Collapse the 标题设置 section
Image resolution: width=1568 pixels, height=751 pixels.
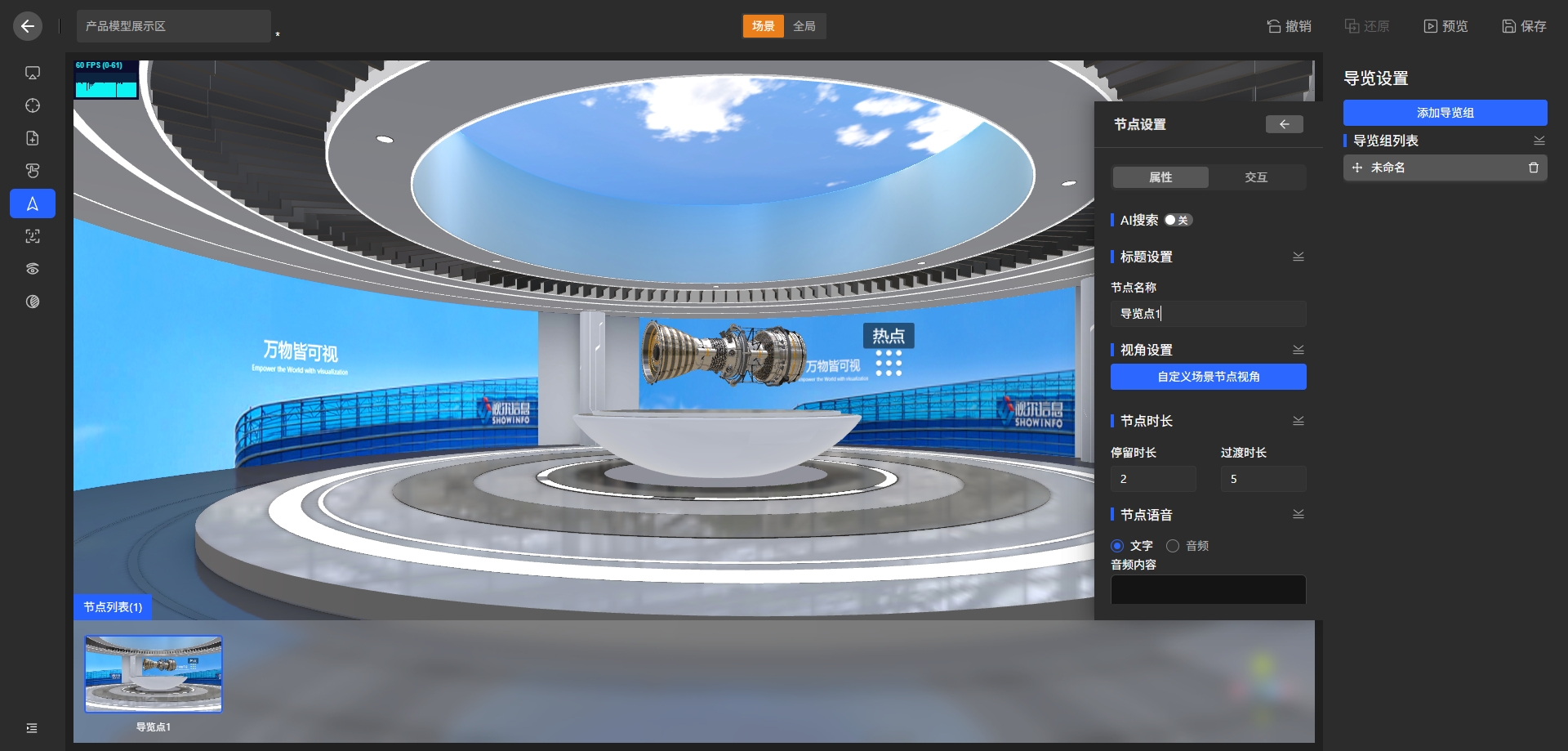(1298, 257)
